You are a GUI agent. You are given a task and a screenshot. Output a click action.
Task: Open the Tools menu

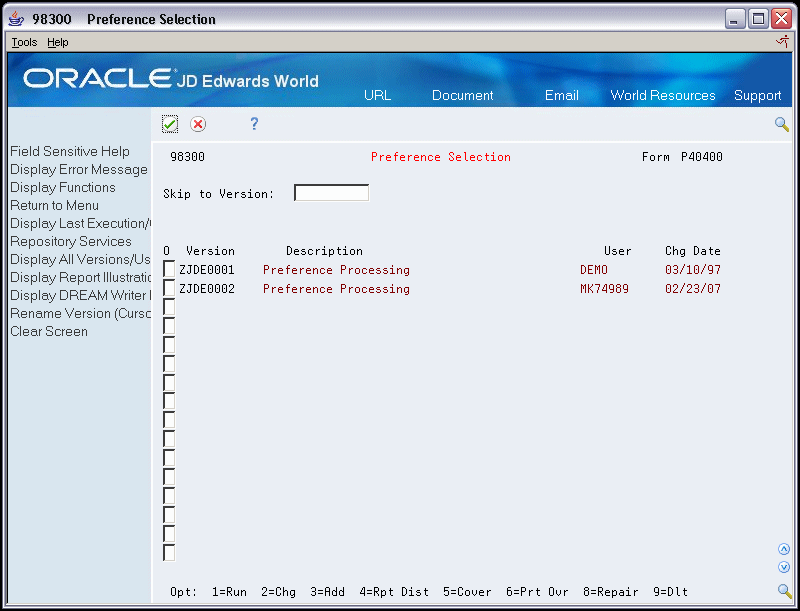point(24,42)
